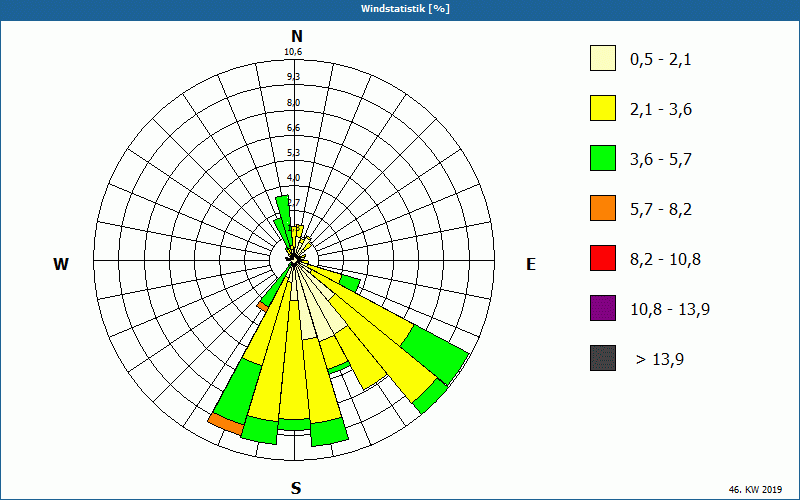Click the pale yellow 0,5 - 2,1 legend swatch
This screenshot has height=500, width=800.
[x=603, y=58]
